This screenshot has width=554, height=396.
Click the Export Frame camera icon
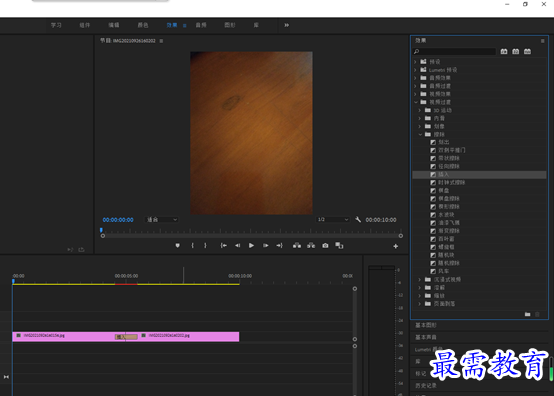(325, 246)
